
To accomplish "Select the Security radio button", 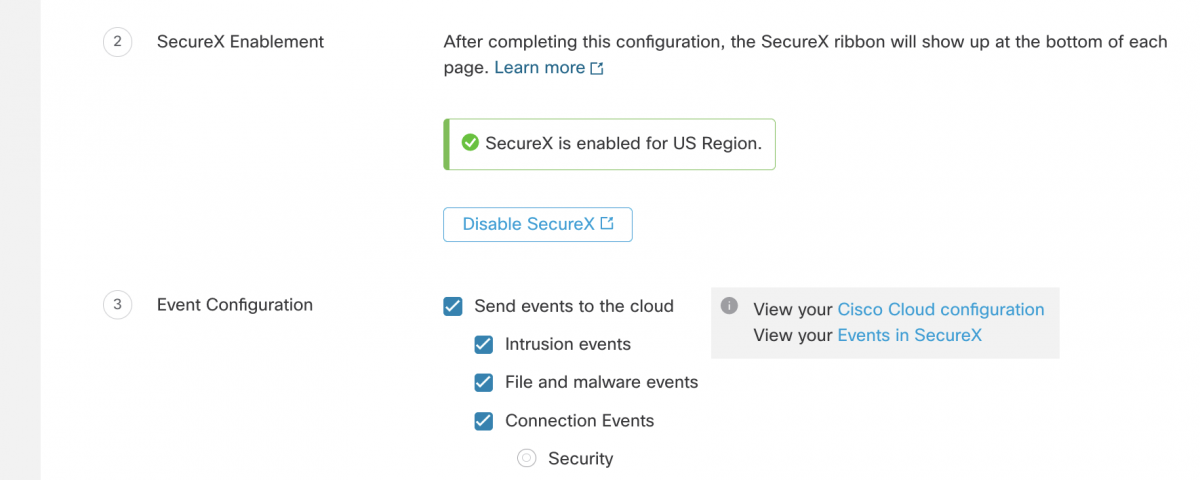I will pyautogui.click(x=527, y=458).
